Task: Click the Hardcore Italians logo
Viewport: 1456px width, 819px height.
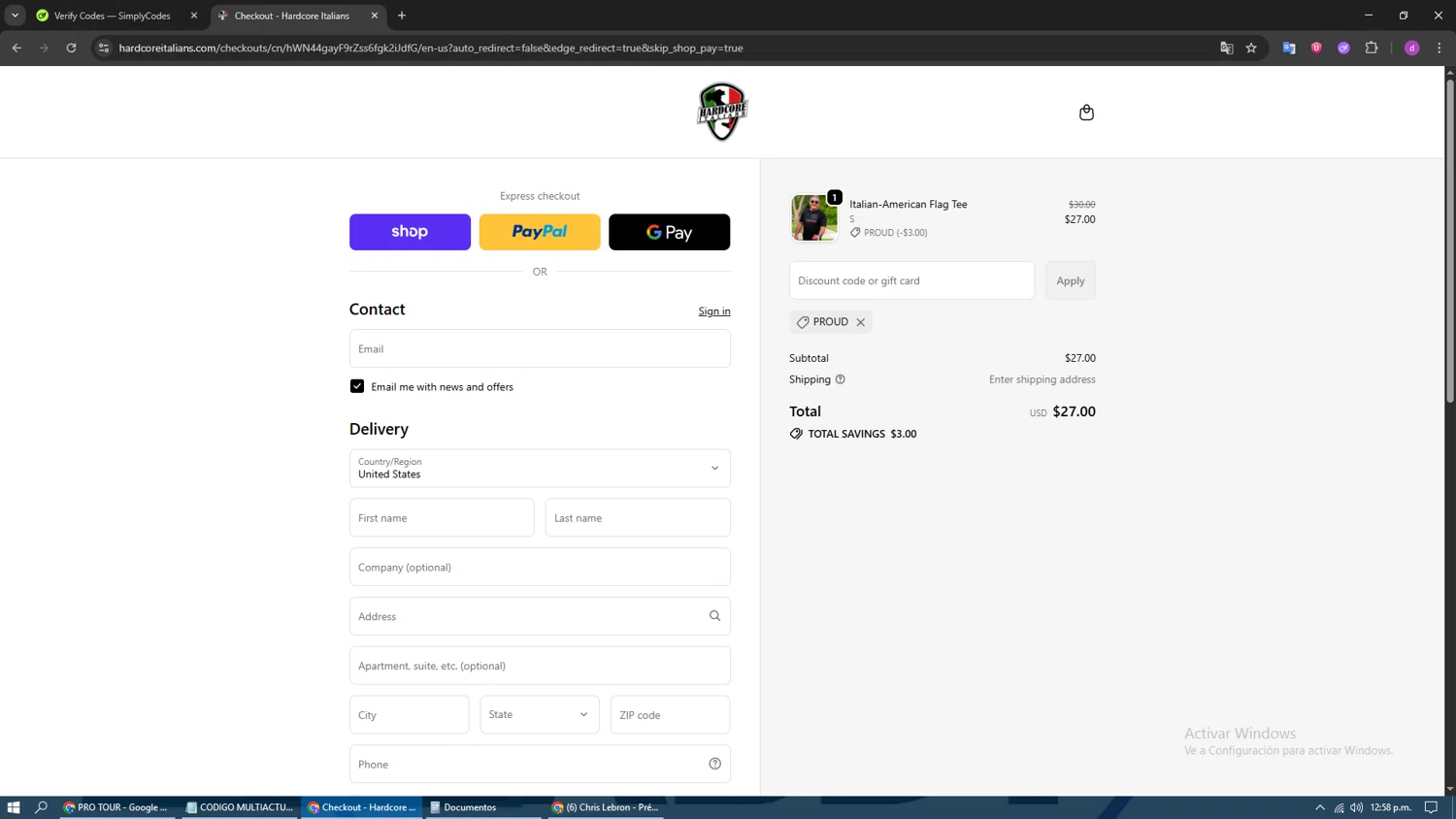Action: tap(722, 112)
